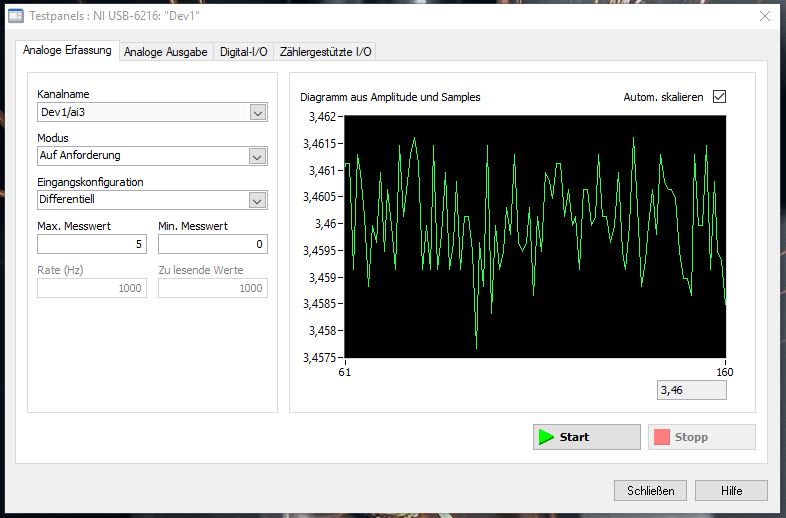This screenshot has height=518, width=786.
Task: Click the 3,462 y-axis label
Action: [x=322, y=117]
